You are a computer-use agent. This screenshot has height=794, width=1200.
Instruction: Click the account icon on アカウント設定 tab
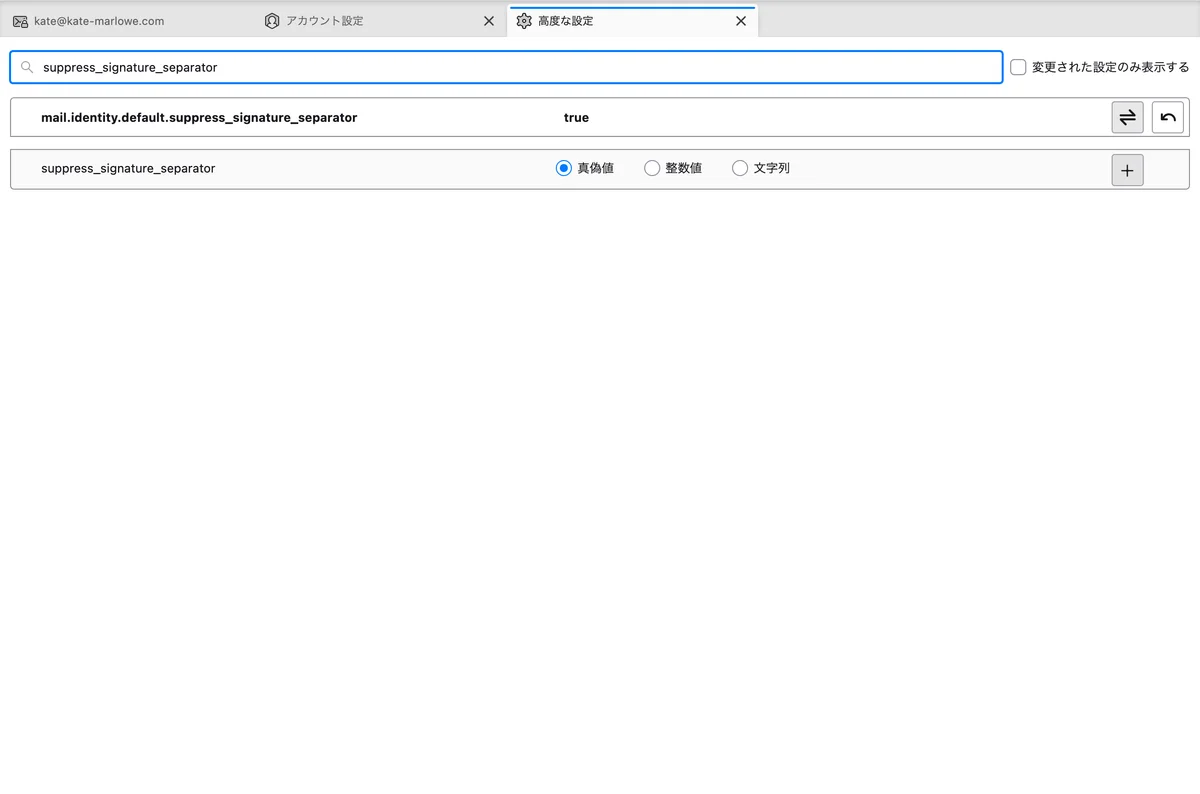[272, 21]
